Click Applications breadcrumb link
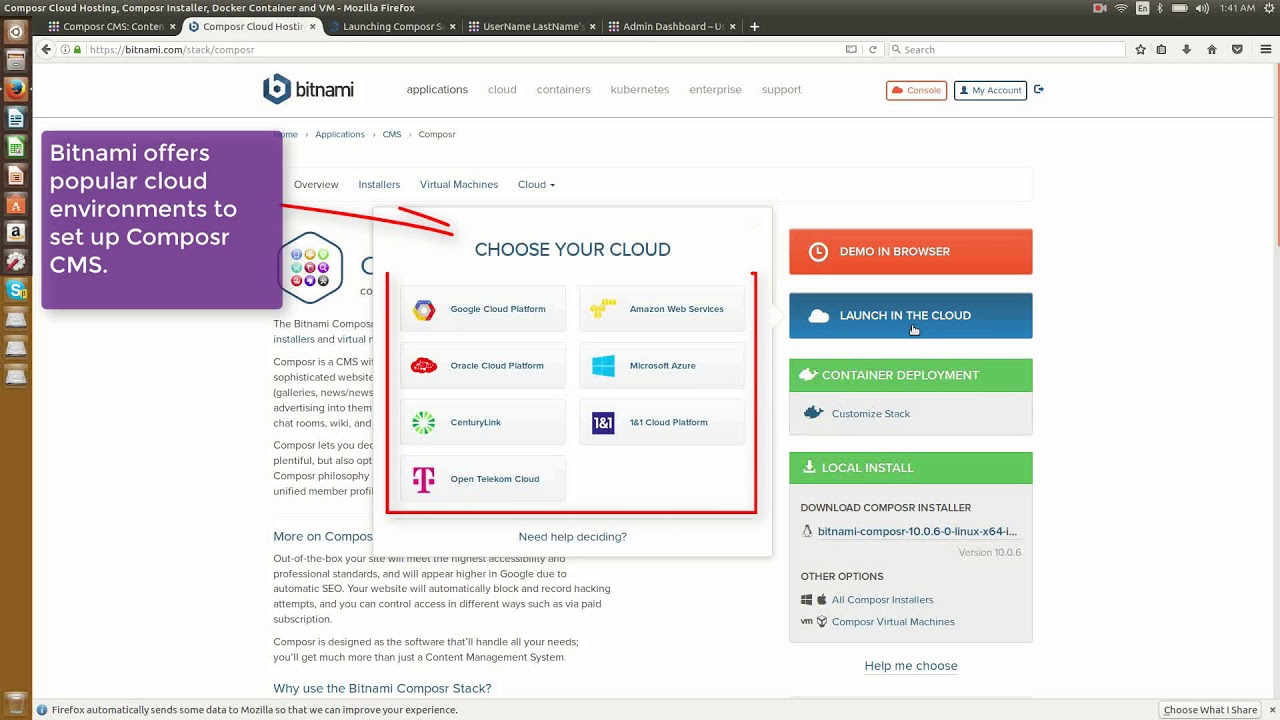 [340, 134]
